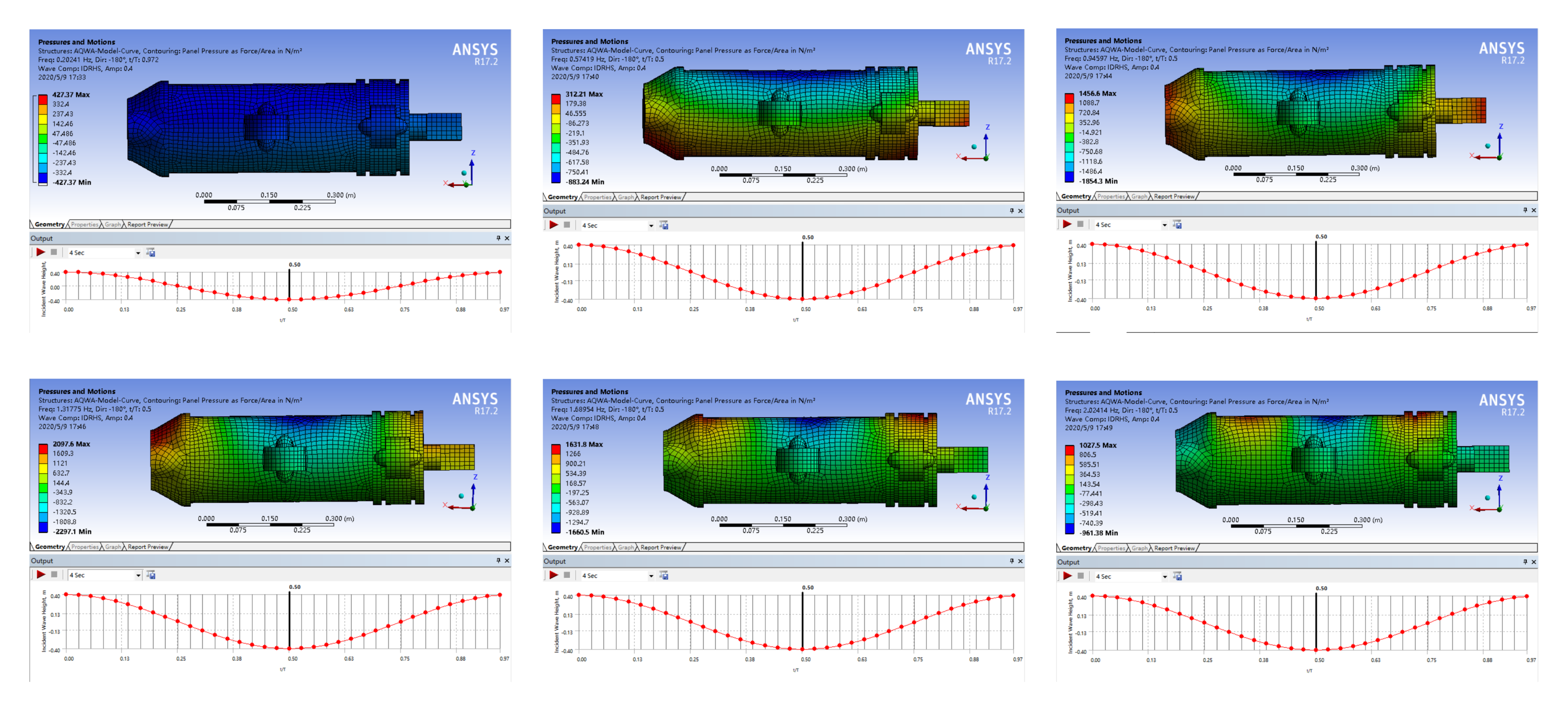Viewport: 1568px width, 712px height.
Task: Open the 4 Sec dropdown in 0.20241 Hz panel
Action: point(138,253)
